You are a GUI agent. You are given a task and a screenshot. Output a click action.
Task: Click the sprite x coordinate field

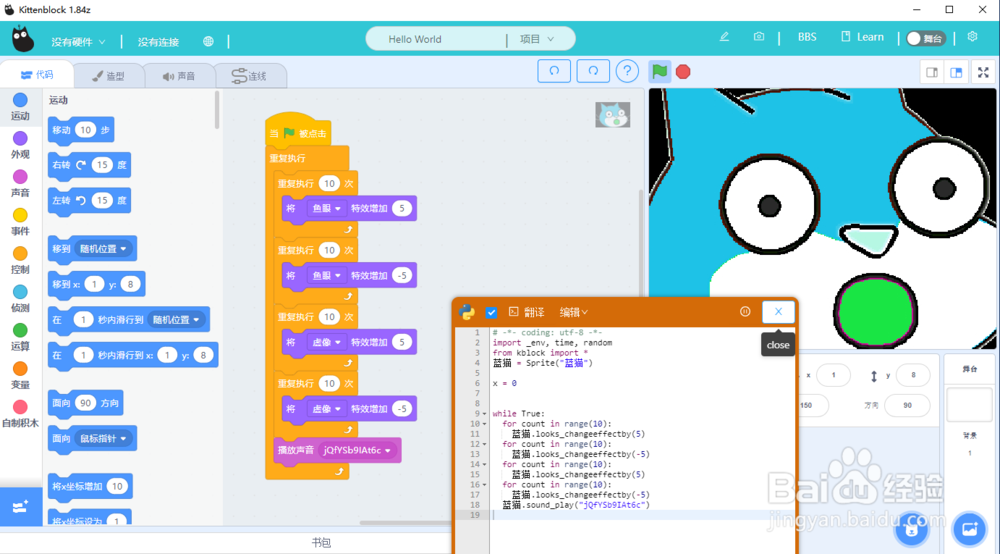tap(833, 375)
